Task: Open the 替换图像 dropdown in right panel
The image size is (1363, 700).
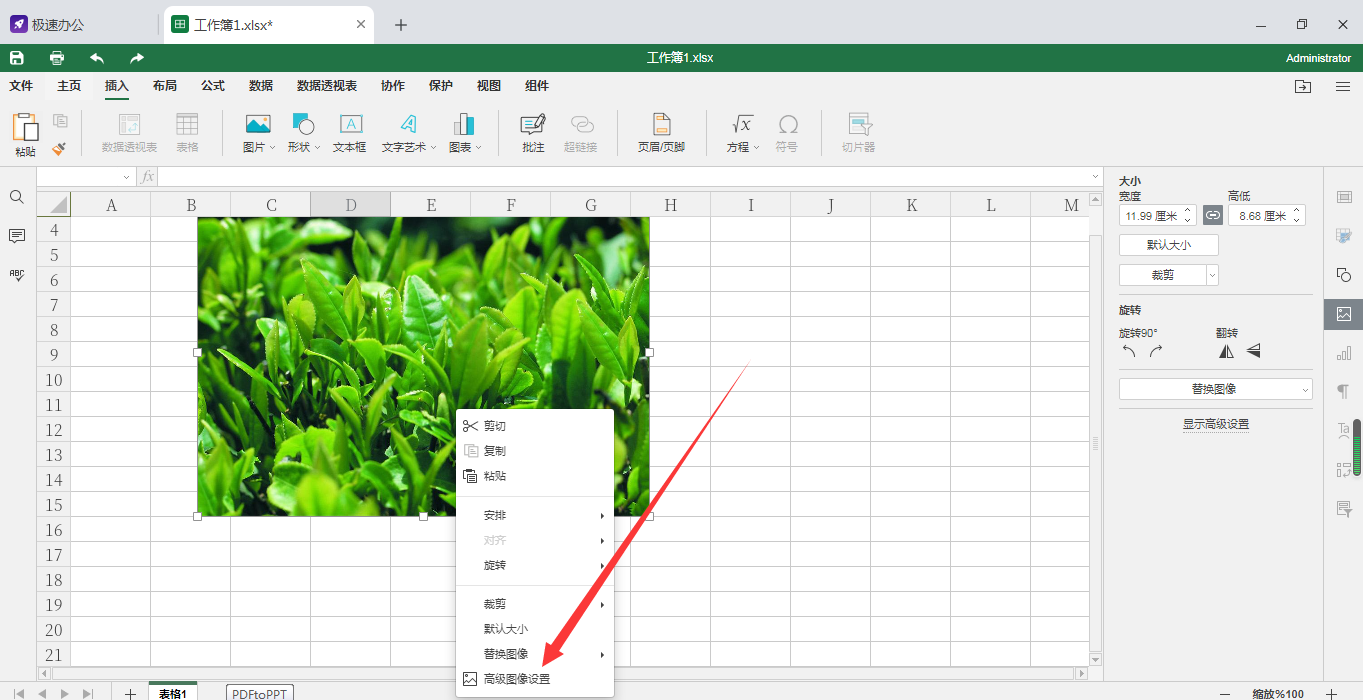Action: (x=1216, y=389)
